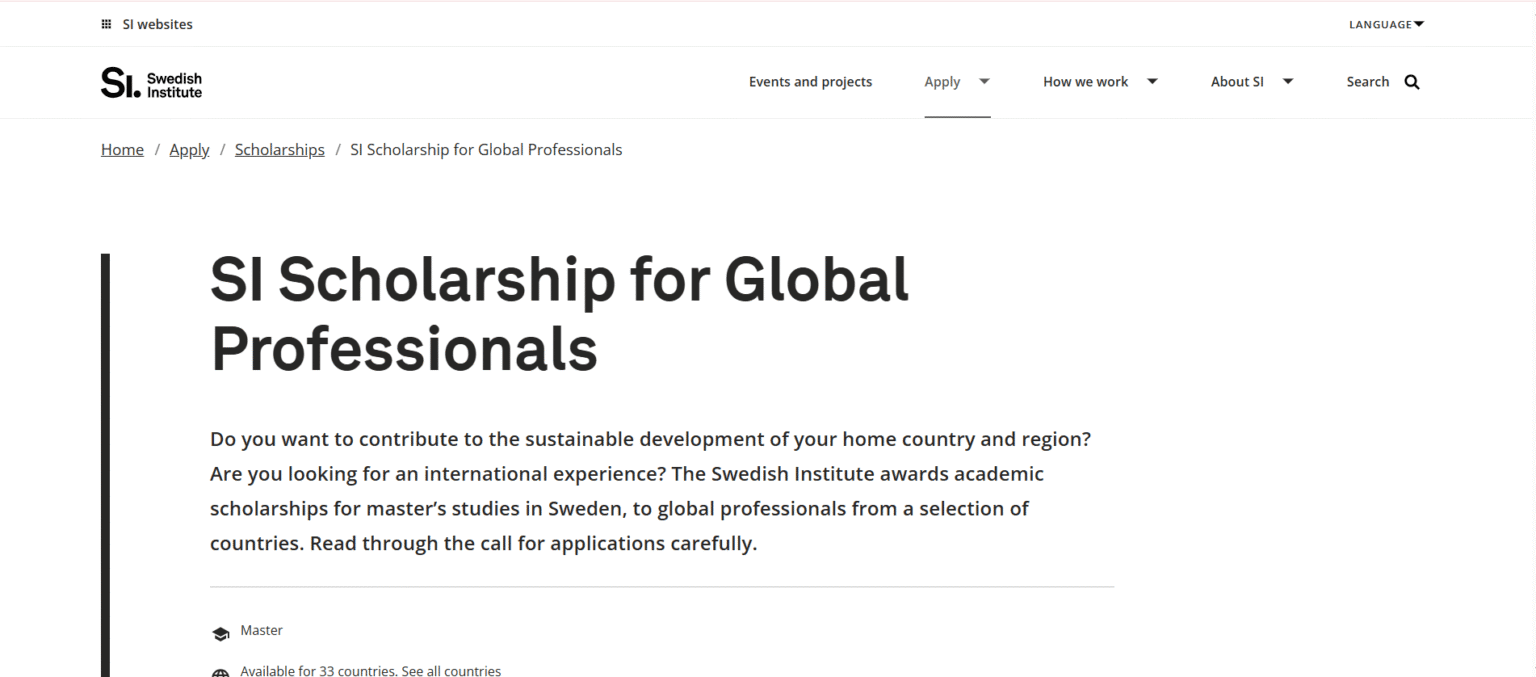
Task: Click the About SI chevron icon
Action: [x=1288, y=82]
